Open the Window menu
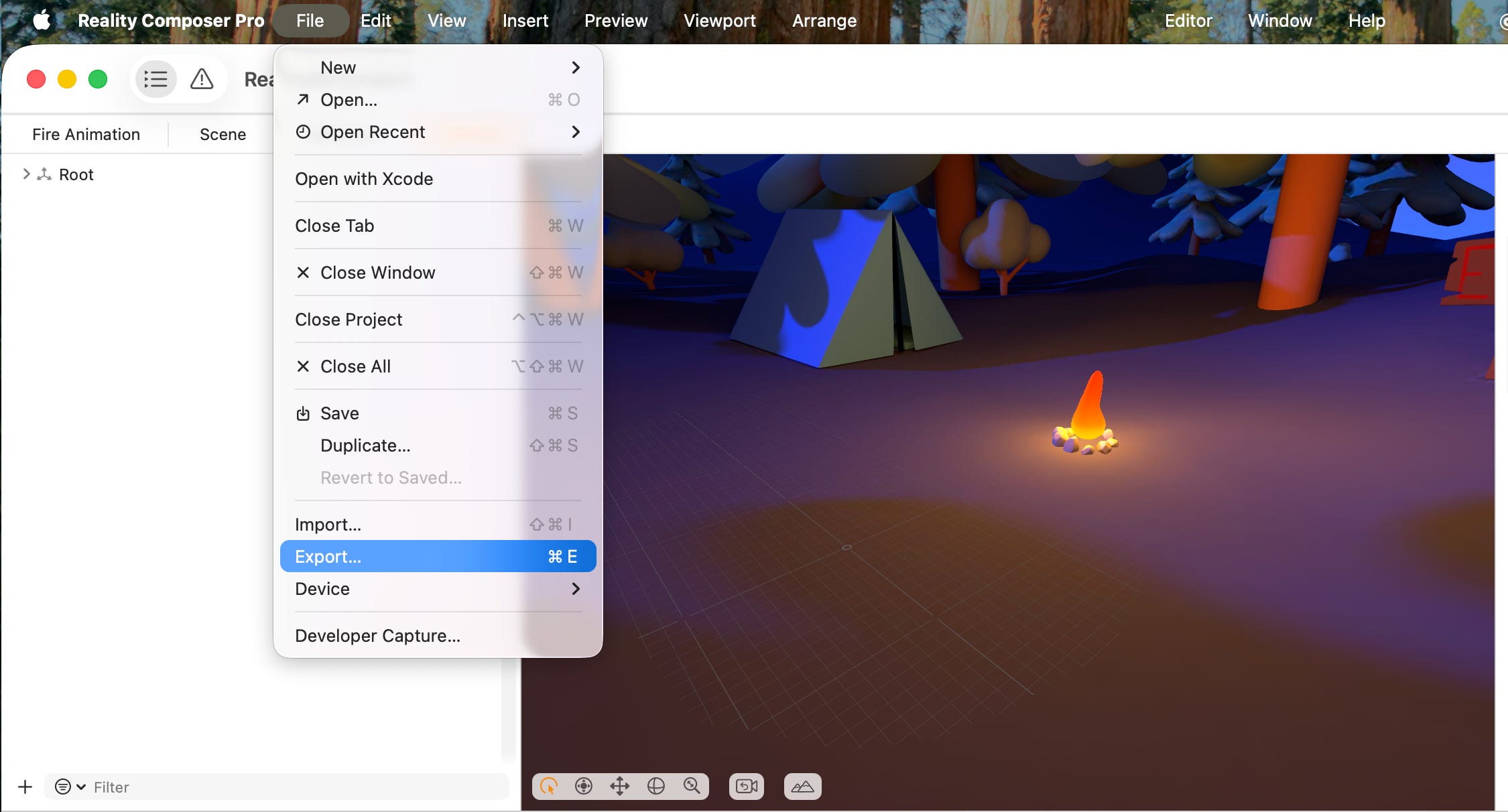 click(1279, 21)
